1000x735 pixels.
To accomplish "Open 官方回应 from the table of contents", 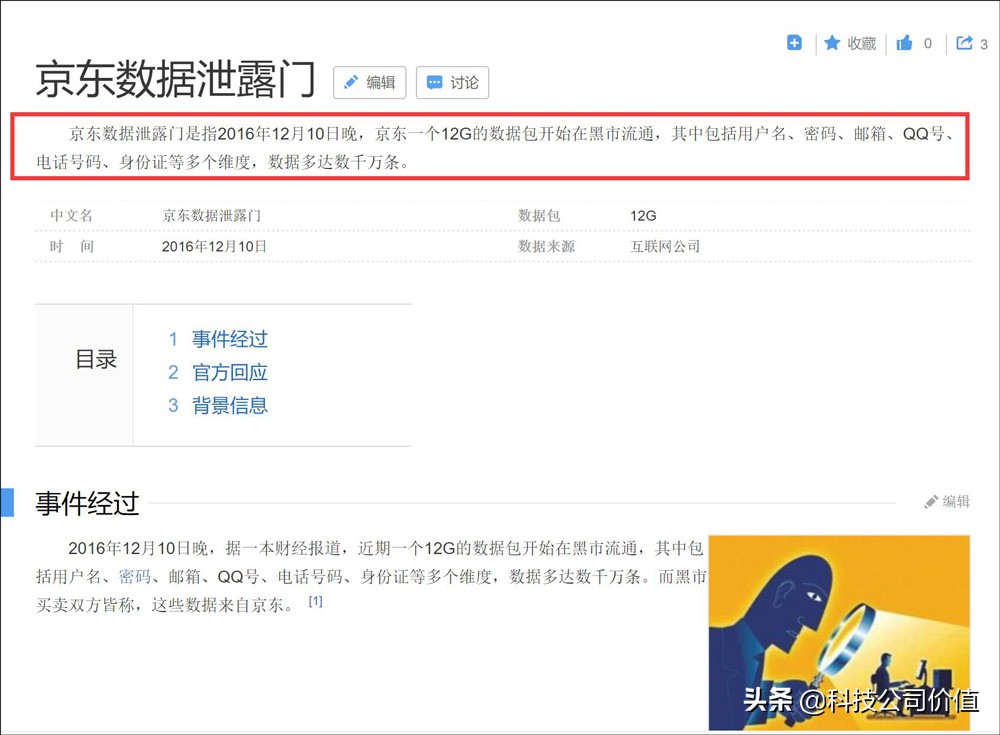I will [231, 372].
